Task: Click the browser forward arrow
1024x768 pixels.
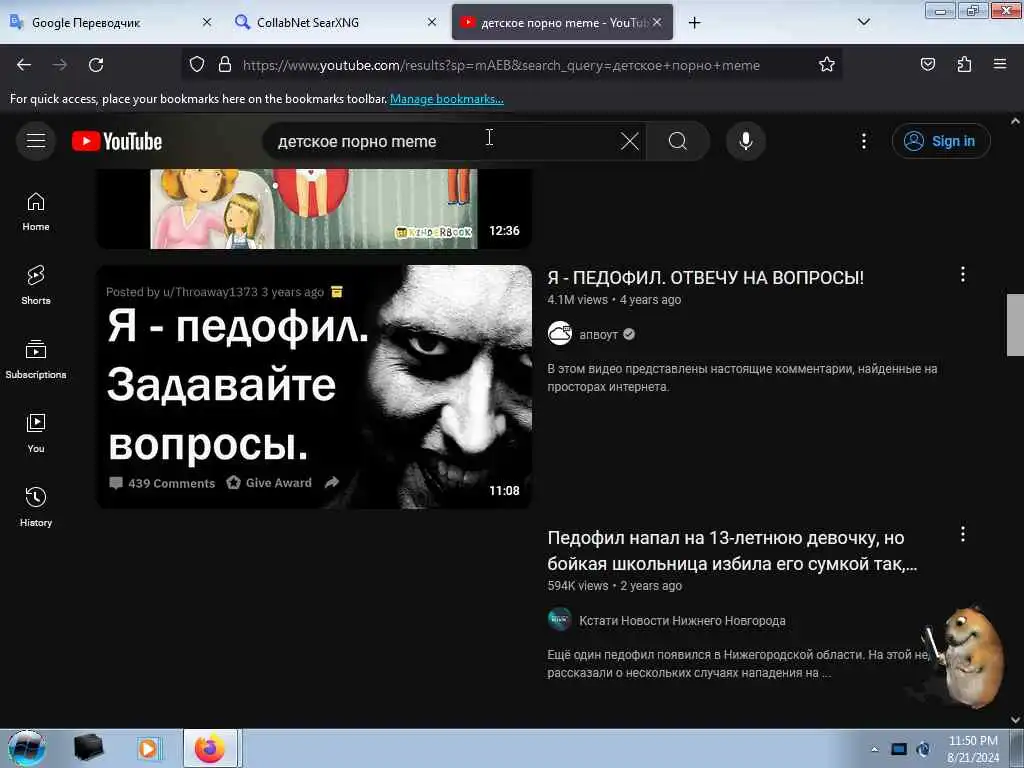Action: [x=60, y=65]
